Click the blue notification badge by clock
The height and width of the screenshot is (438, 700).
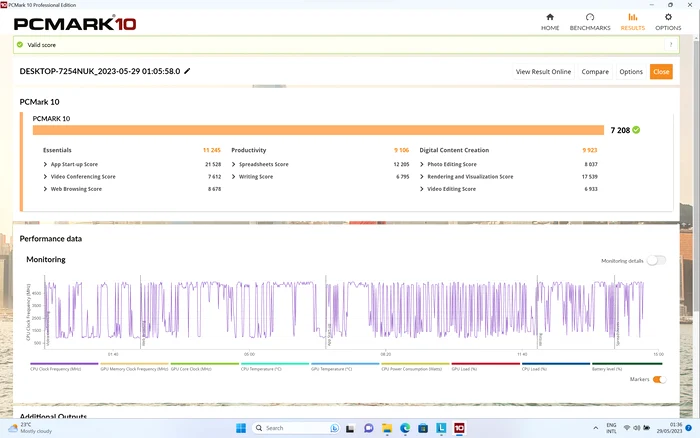689,428
